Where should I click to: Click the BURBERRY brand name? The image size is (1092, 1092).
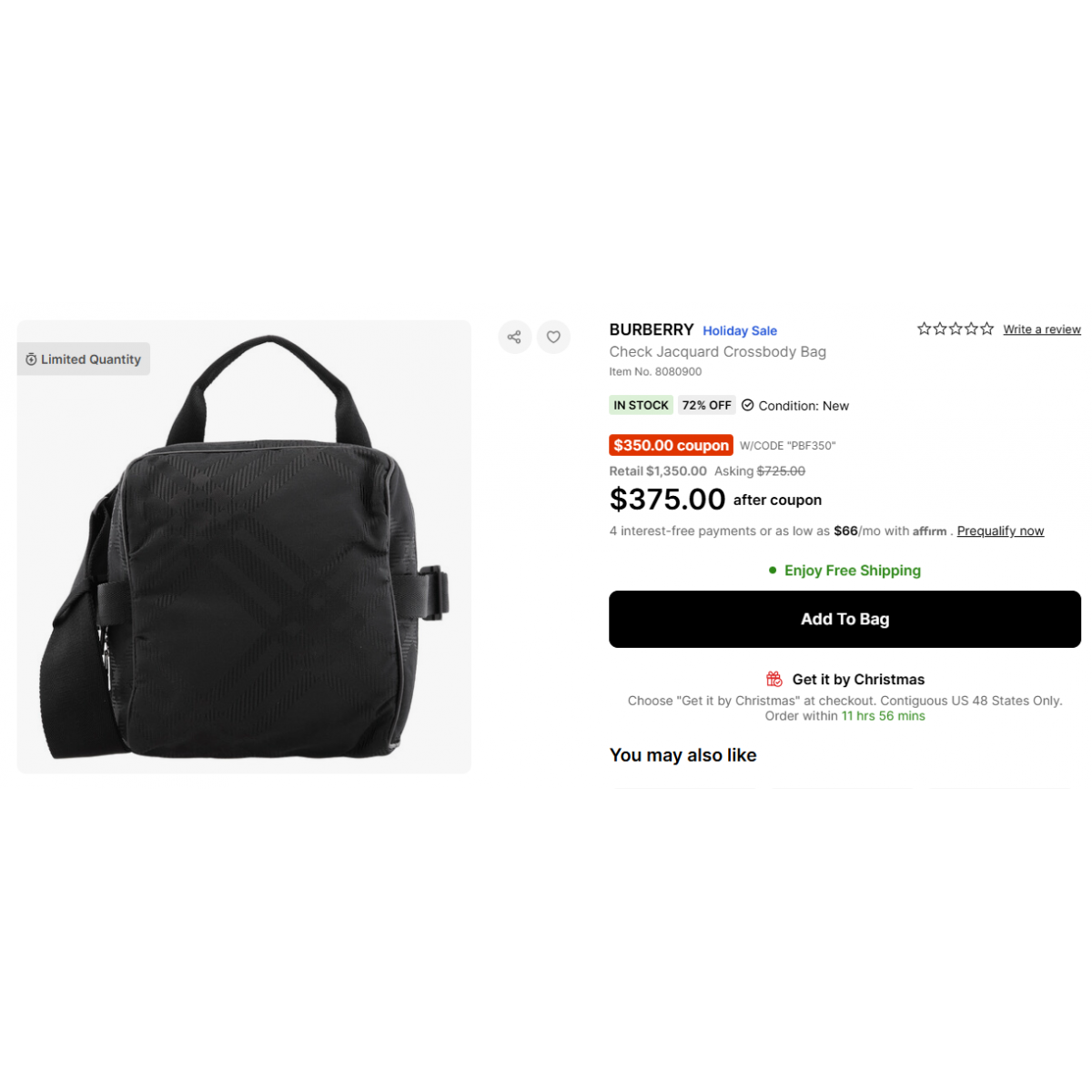[x=652, y=329]
